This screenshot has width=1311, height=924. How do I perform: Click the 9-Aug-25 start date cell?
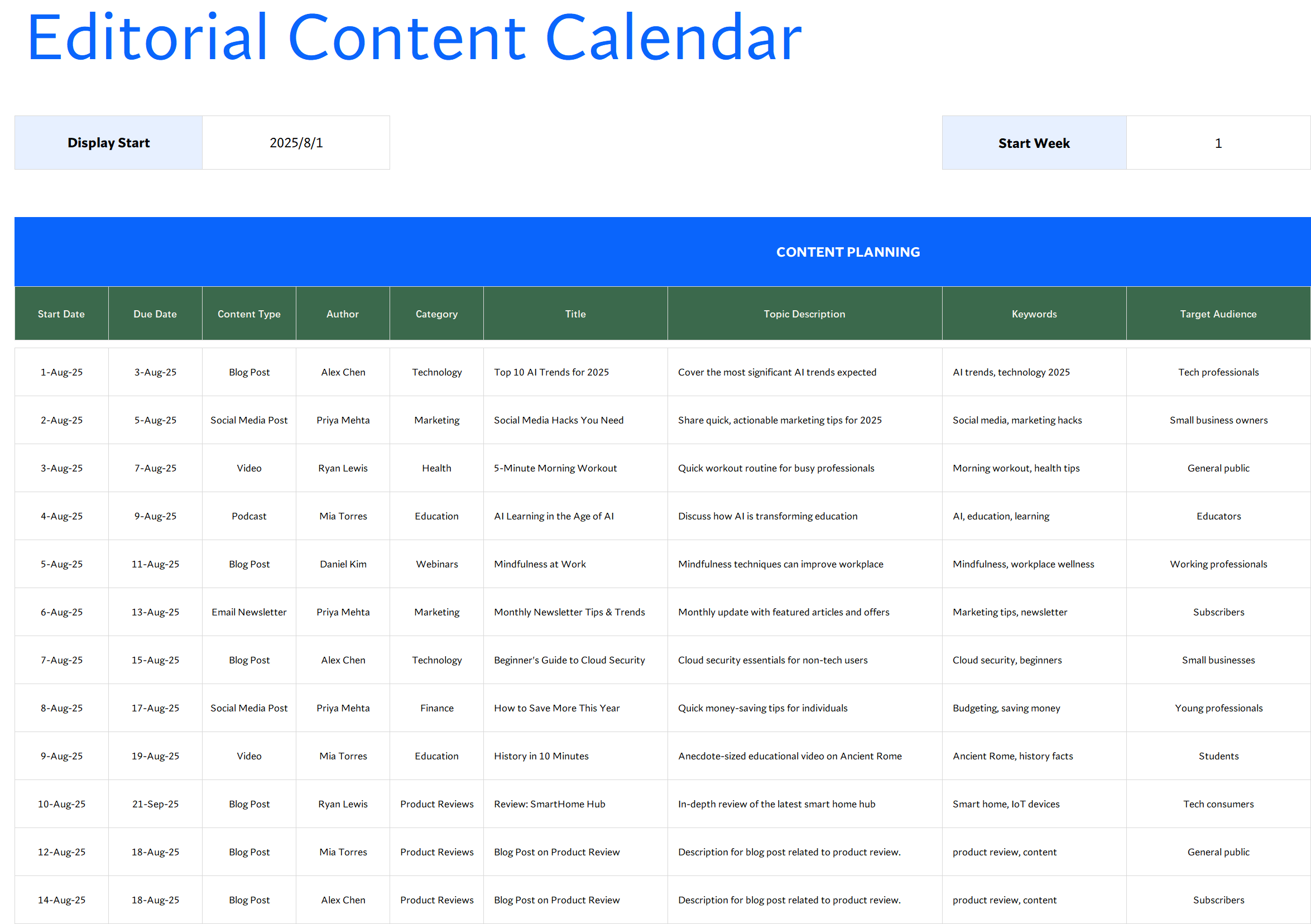pos(61,755)
